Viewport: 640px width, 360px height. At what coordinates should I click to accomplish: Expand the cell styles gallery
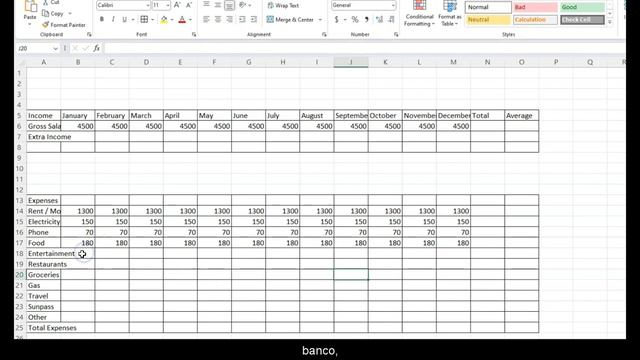point(610,22)
